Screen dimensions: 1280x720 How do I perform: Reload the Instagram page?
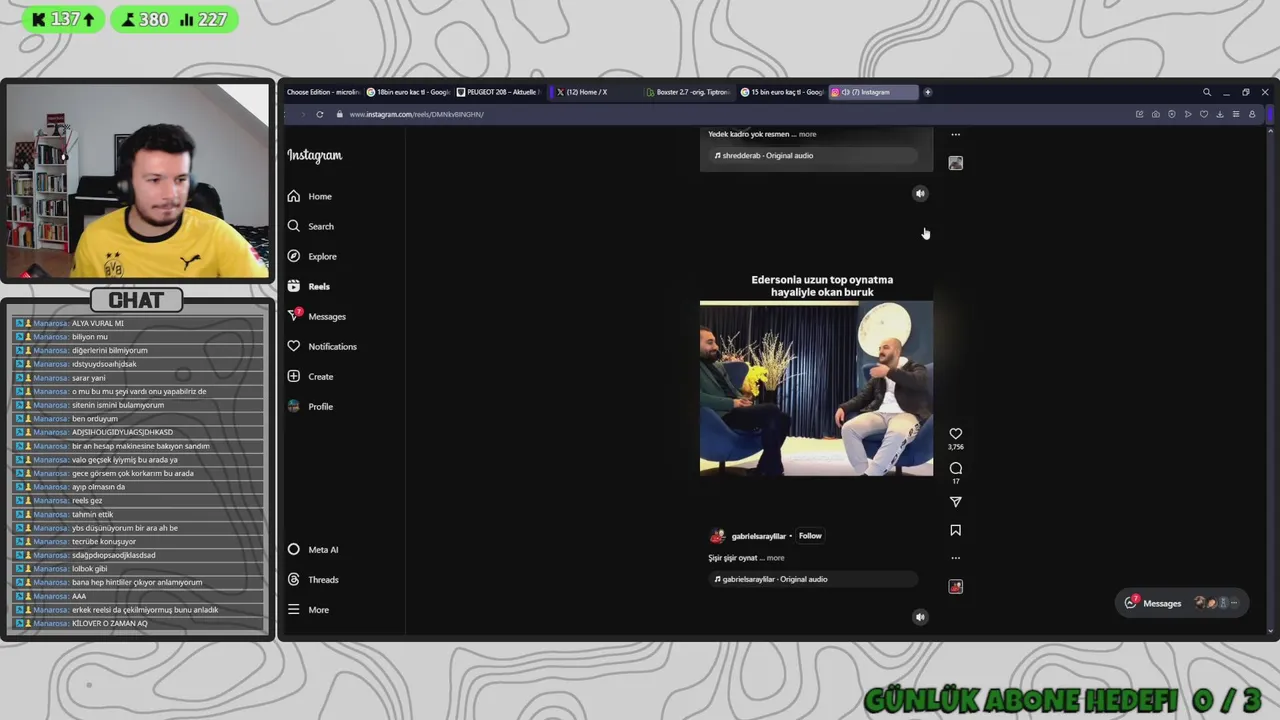coord(319,114)
